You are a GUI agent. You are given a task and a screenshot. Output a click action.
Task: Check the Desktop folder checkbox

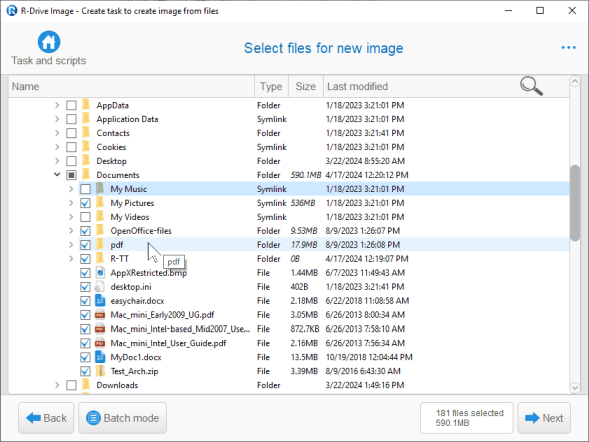[x=71, y=161]
